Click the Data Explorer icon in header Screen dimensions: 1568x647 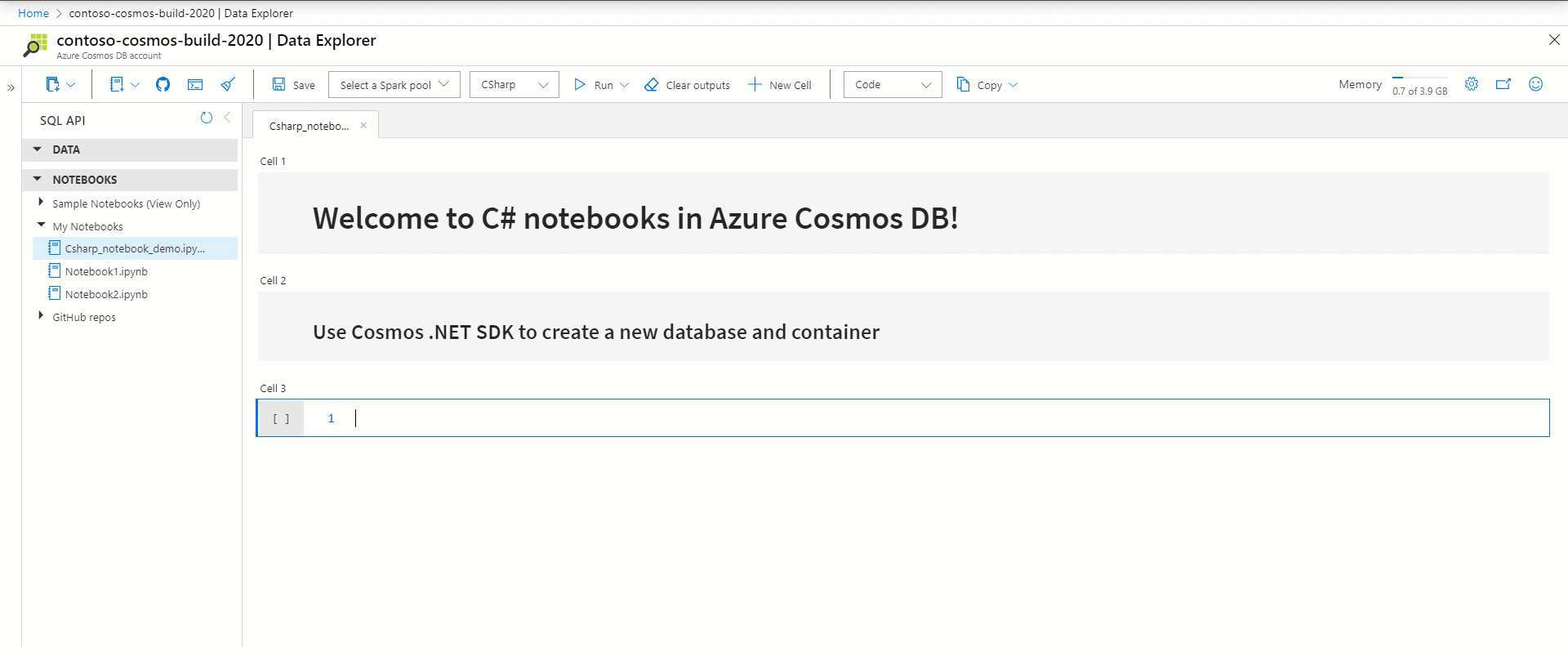35,45
